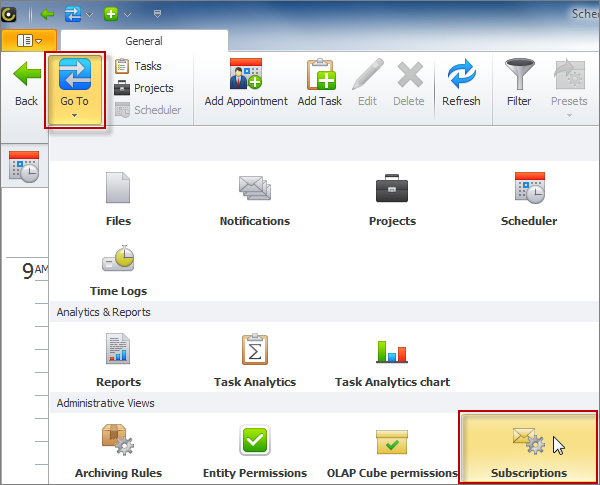
Task: Select the General ribbon tab
Action: (144, 41)
